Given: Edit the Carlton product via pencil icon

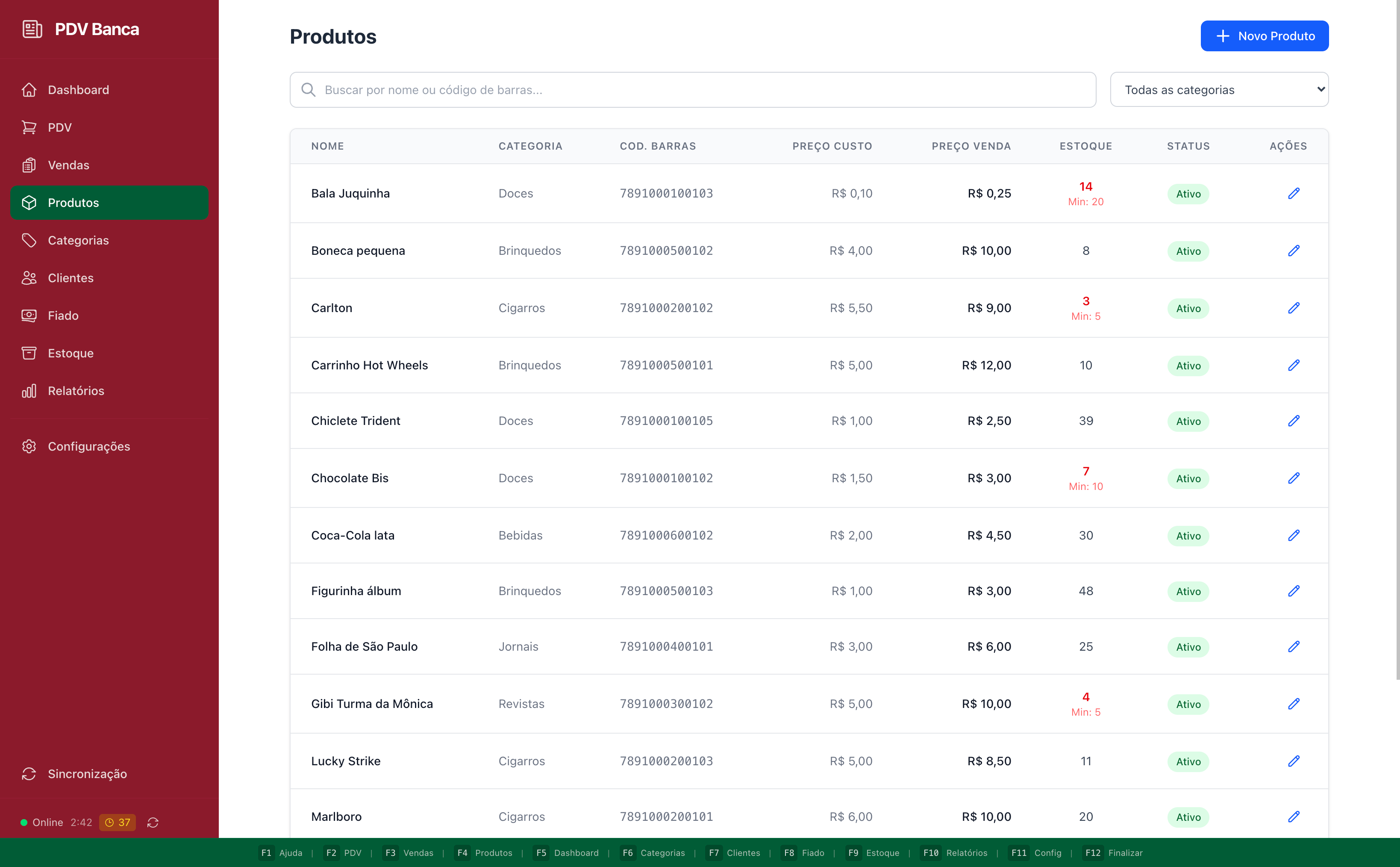Looking at the screenshot, I should click(1294, 308).
